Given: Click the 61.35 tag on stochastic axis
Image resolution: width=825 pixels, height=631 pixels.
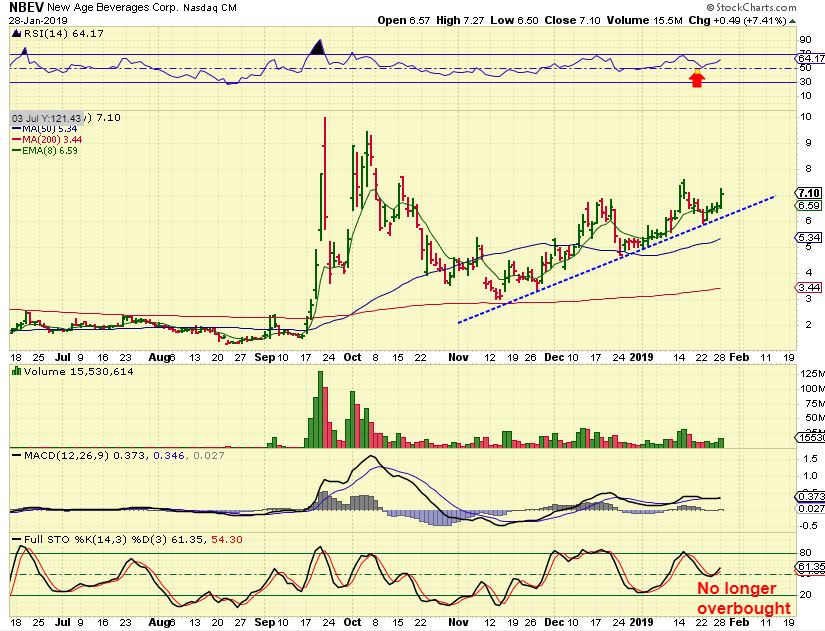Looking at the screenshot, I should point(811,567).
